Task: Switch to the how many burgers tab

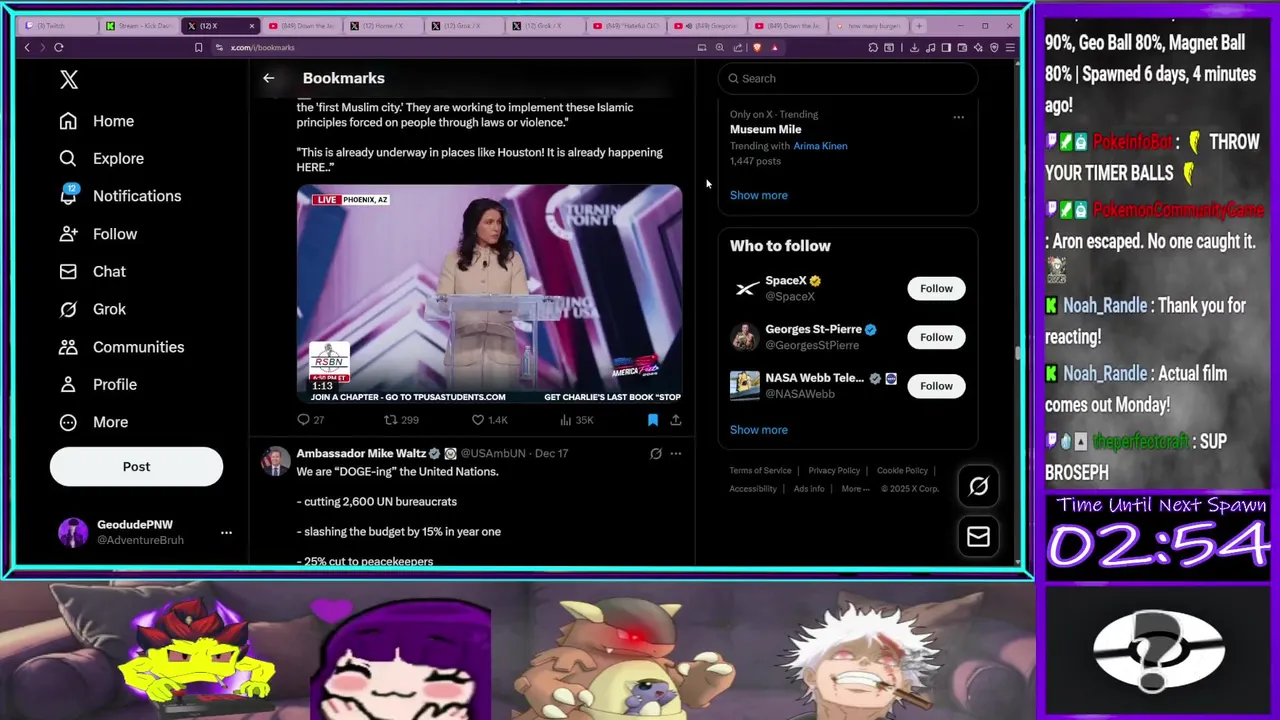Action: coord(868,26)
